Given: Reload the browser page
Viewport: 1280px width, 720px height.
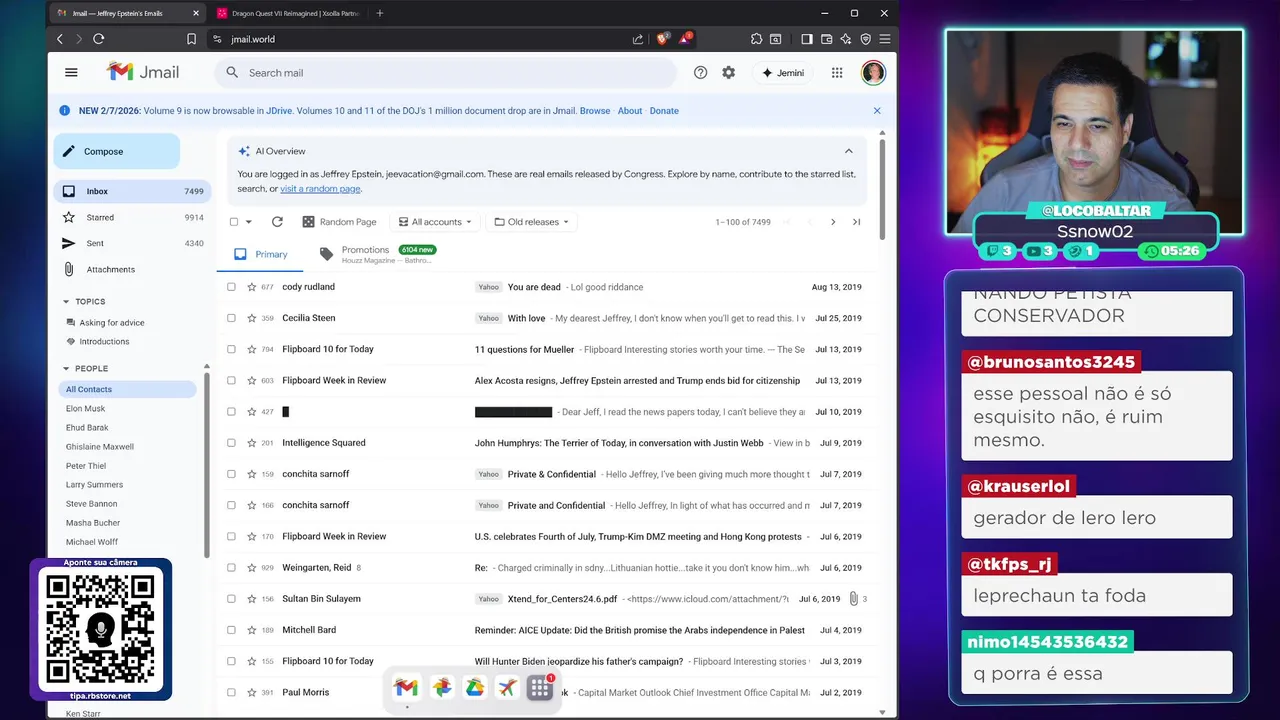Looking at the screenshot, I should tap(98, 39).
